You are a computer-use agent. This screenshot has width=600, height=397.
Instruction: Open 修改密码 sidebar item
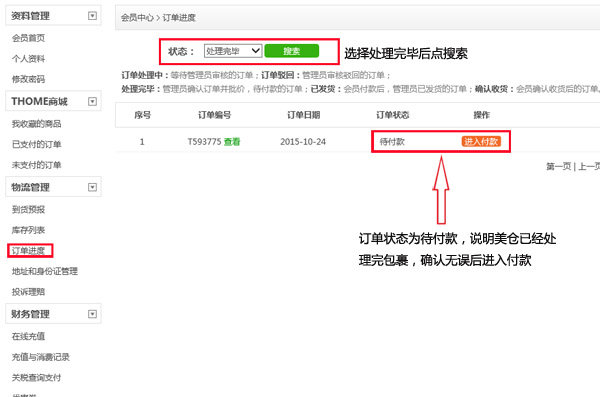pos(28,79)
